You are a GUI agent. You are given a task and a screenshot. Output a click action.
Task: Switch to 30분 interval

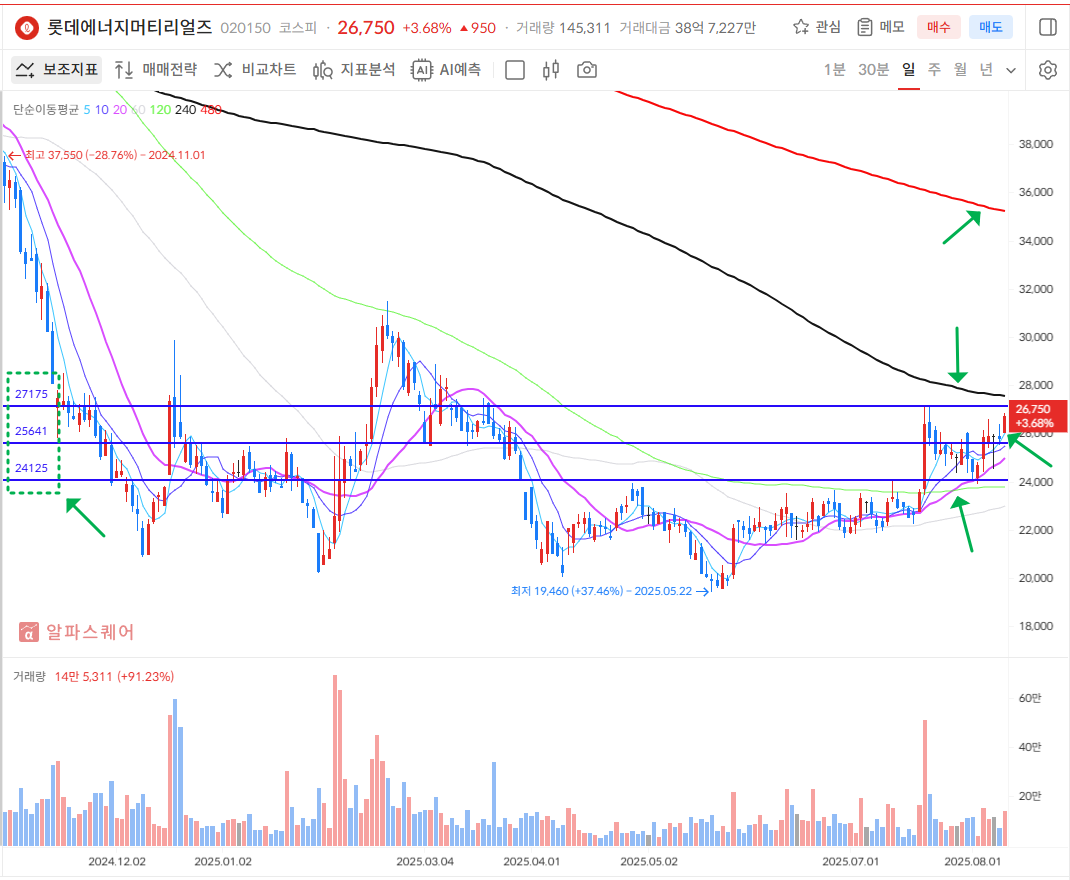(873, 70)
